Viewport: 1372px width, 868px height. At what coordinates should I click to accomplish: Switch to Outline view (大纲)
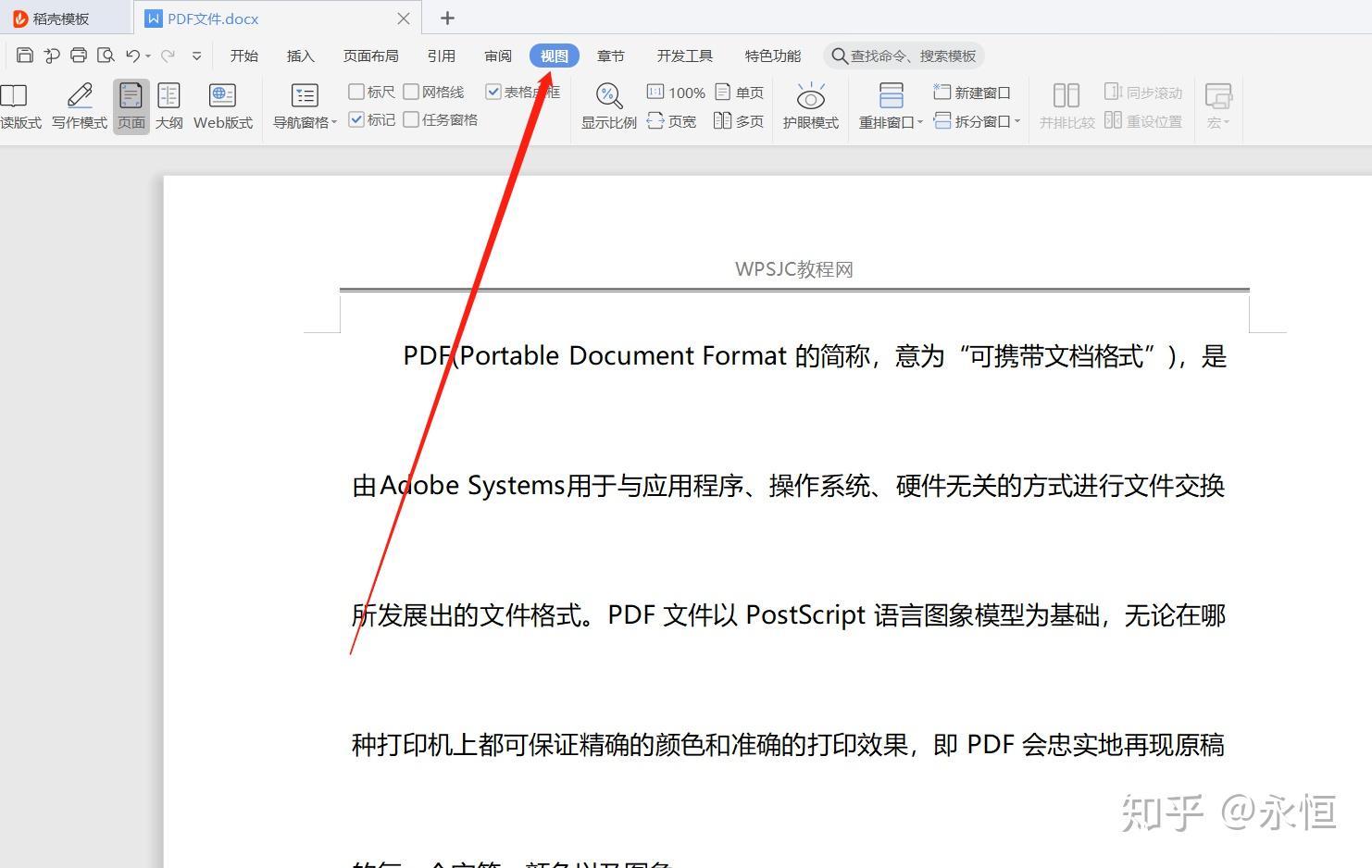(168, 106)
